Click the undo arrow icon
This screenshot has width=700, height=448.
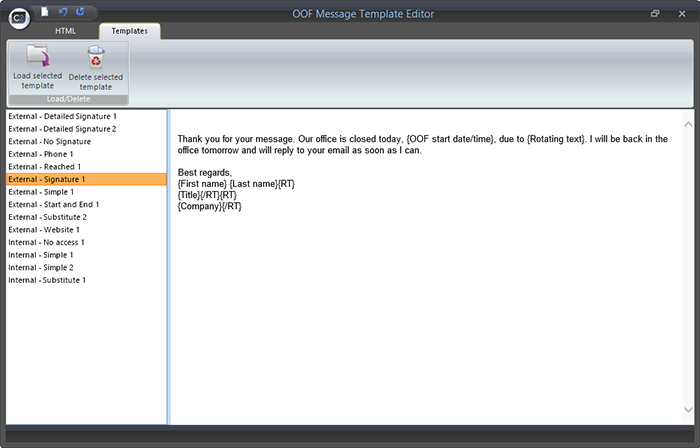click(x=63, y=12)
